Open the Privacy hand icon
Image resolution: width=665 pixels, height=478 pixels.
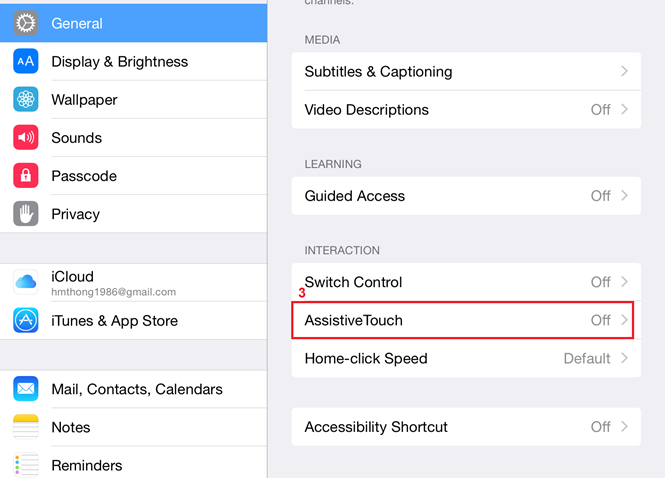[26, 214]
